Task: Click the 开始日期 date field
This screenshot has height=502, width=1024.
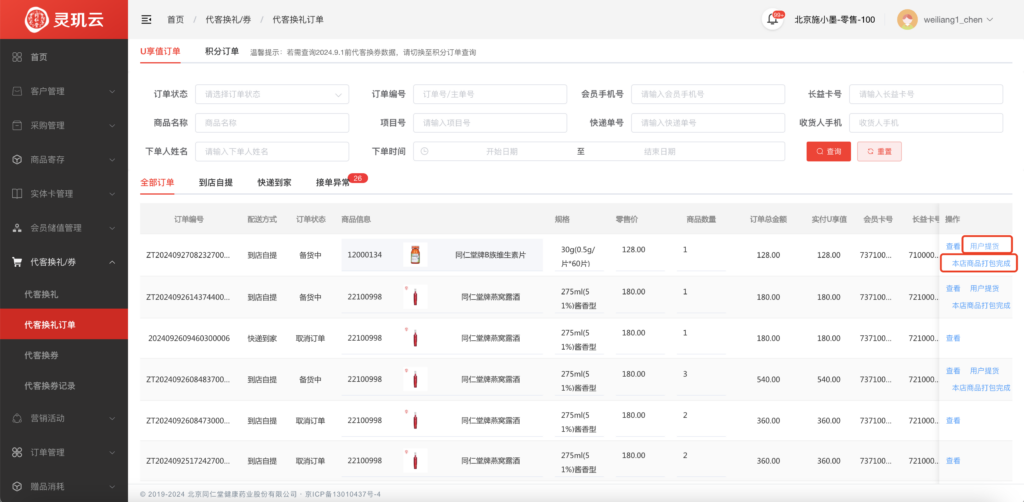Action: [x=502, y=151]
